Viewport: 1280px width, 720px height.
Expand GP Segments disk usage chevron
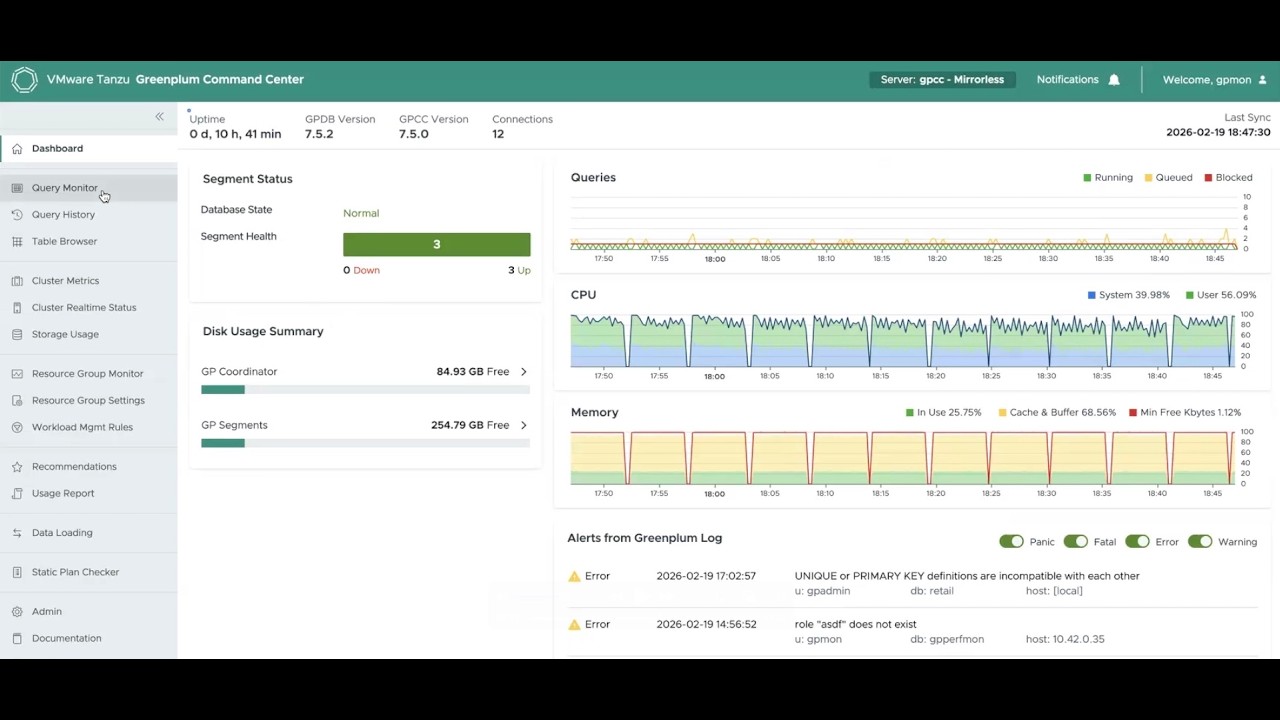click(523, 426)
